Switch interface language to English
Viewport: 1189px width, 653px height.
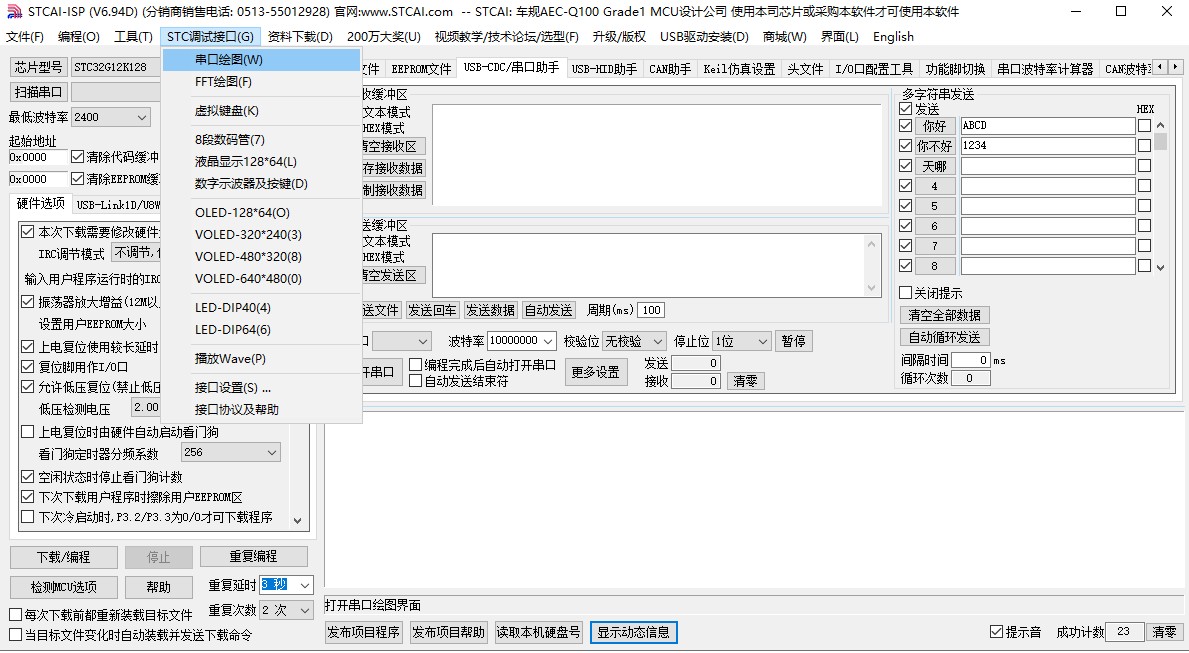click(x=893, y=36)
